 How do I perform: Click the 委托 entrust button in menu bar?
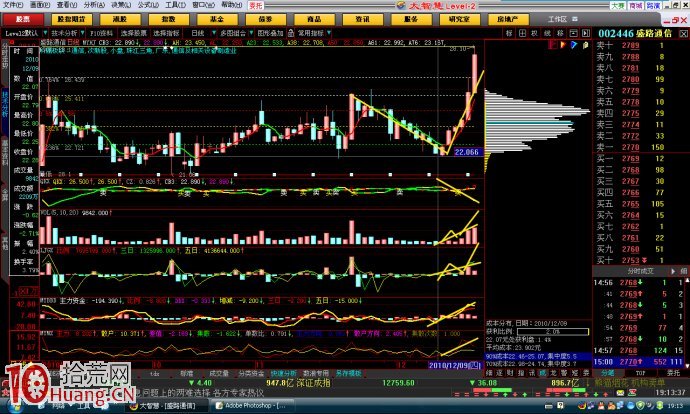(256, 5)
